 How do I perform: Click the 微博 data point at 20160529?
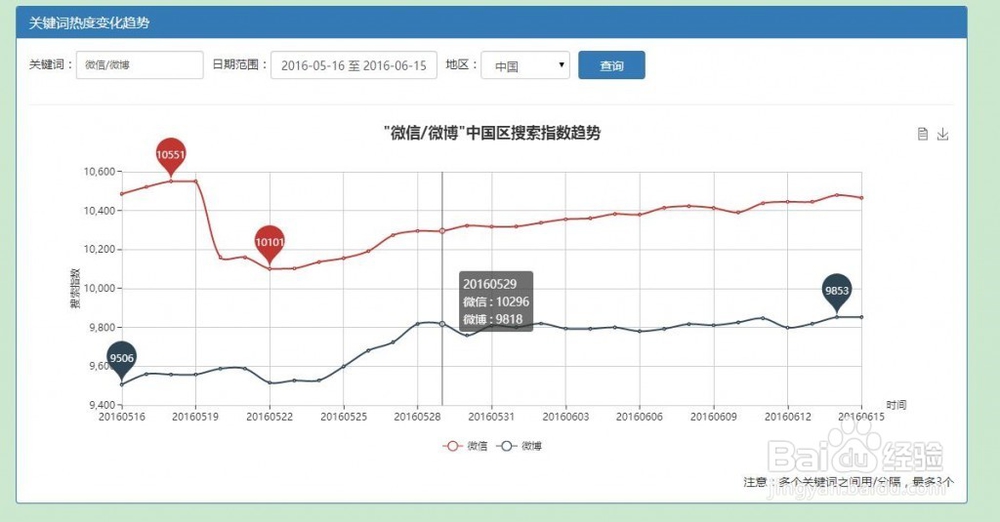pyautogui.click(x=442, y=324)
